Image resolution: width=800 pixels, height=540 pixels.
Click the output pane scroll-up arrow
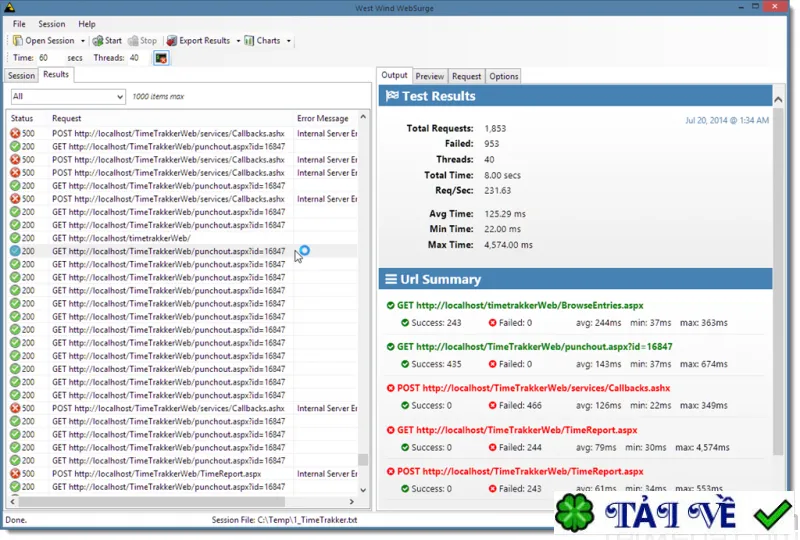click(778, 100)
